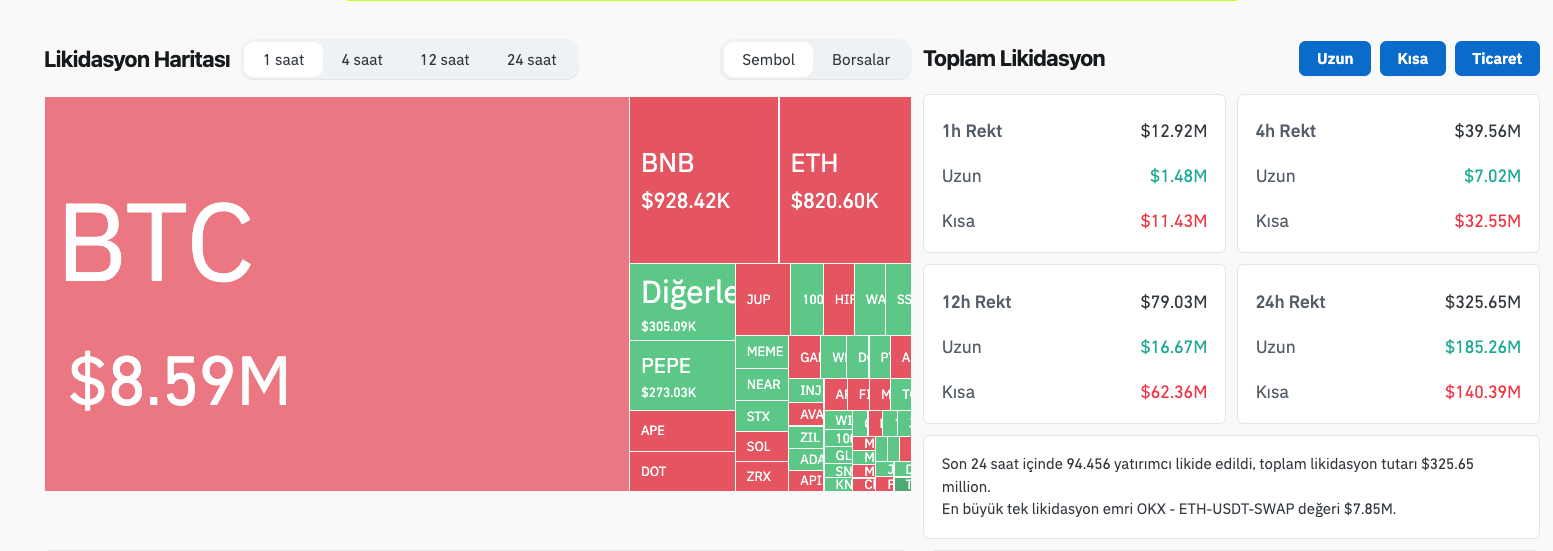Show the 12 saat liquidation map
Viewport: 1553px width, 551px height.
pyautogui.click(x=444, y=60)
